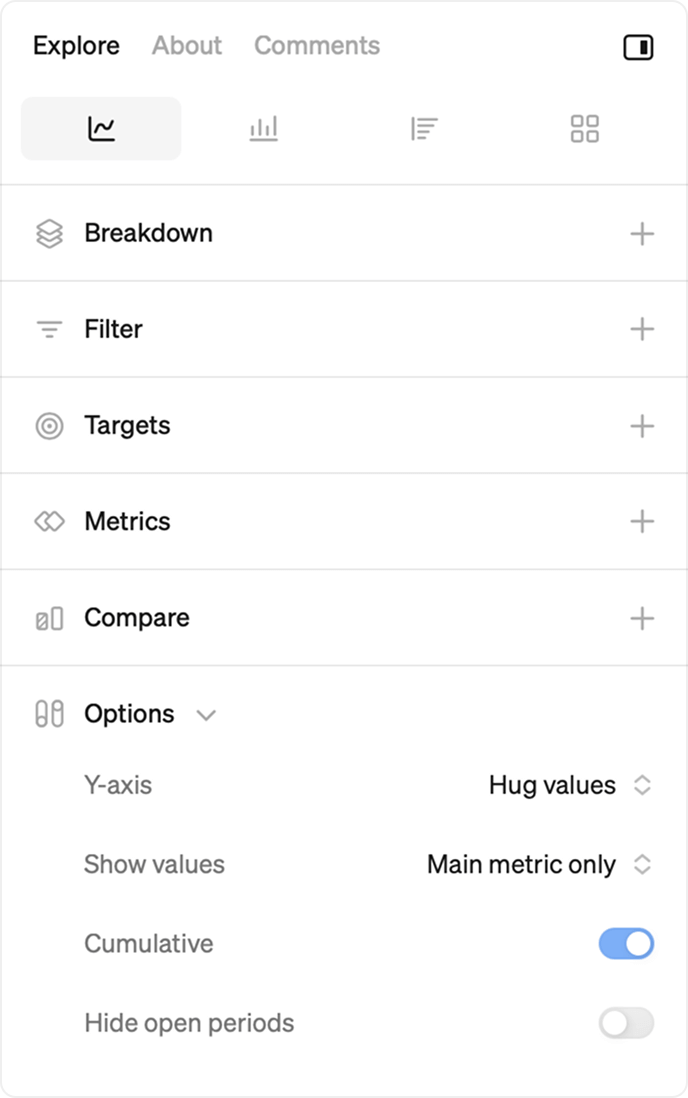Select the grid tiles view icon
Image resolution: width=688 pixels, height=1098 pixels.
[584, 129]
